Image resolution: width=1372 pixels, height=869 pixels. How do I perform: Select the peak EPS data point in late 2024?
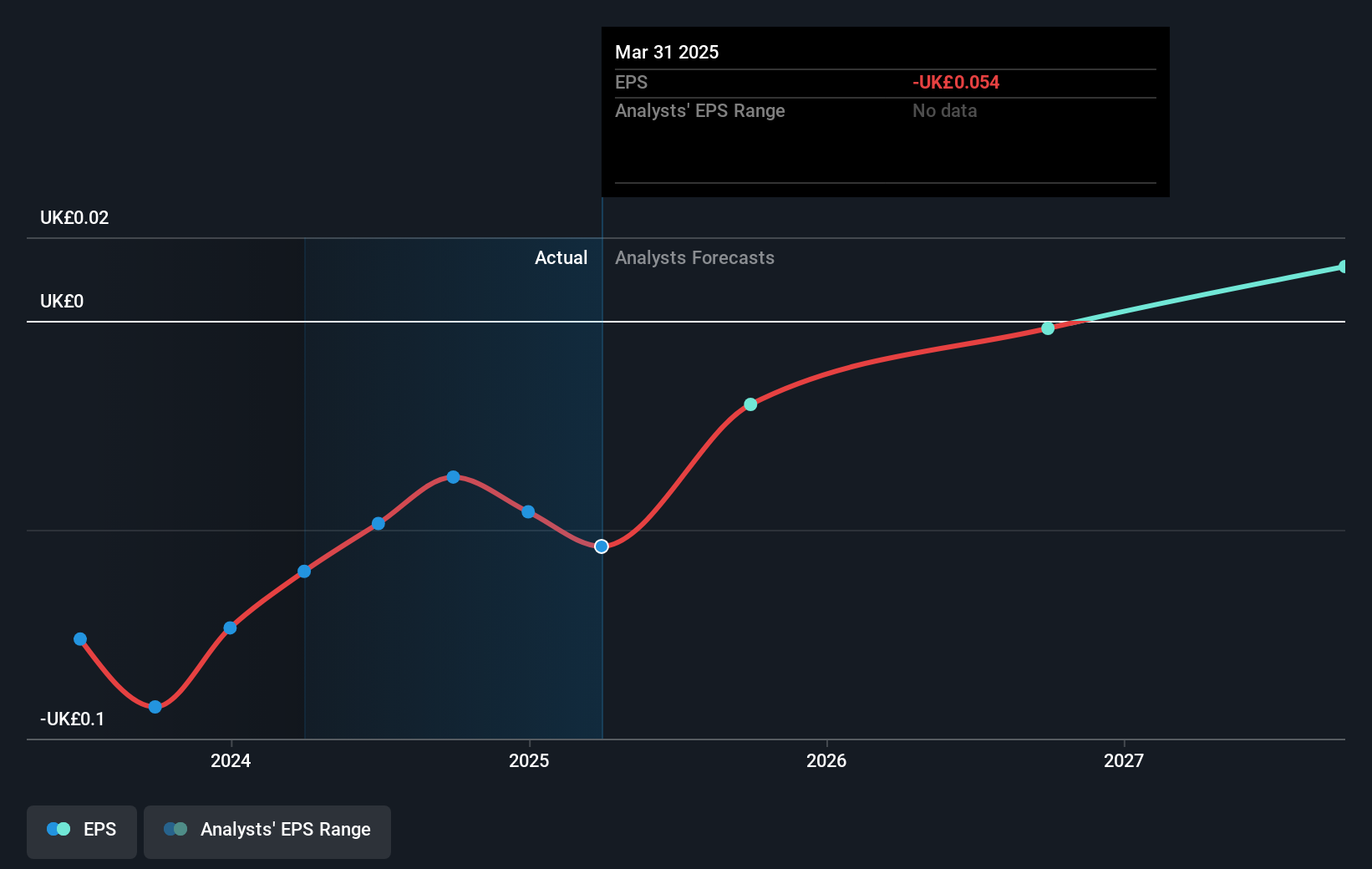(453, 476)
